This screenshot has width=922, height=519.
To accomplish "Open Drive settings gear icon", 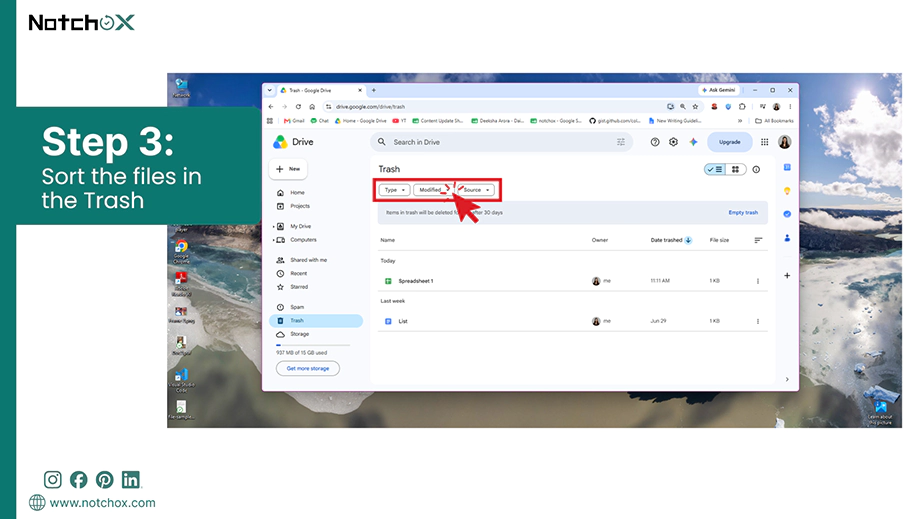I will click(x=673, y=142).
